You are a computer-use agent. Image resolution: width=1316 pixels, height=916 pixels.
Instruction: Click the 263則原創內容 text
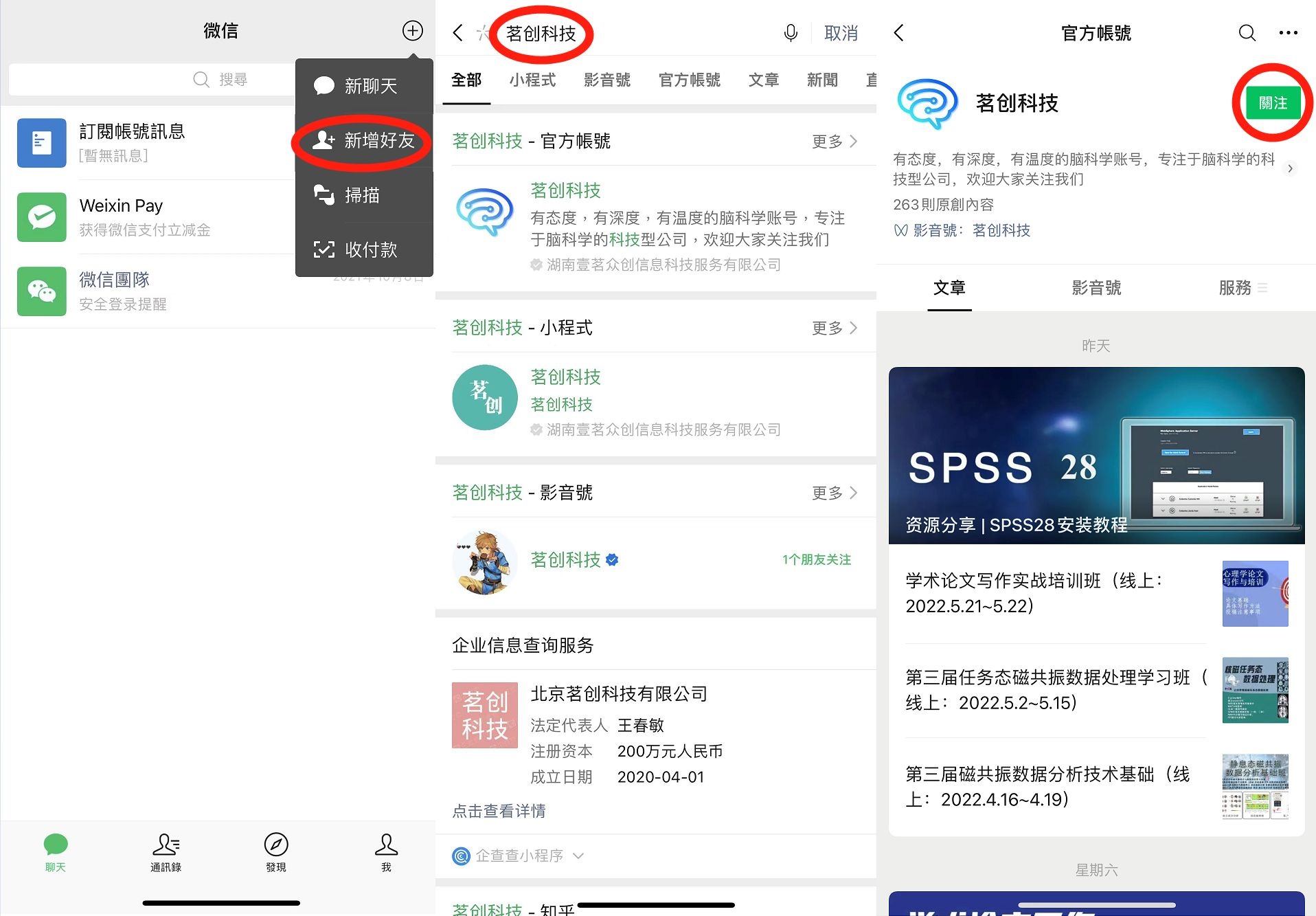pyautogui.click(x=943, y=205)
